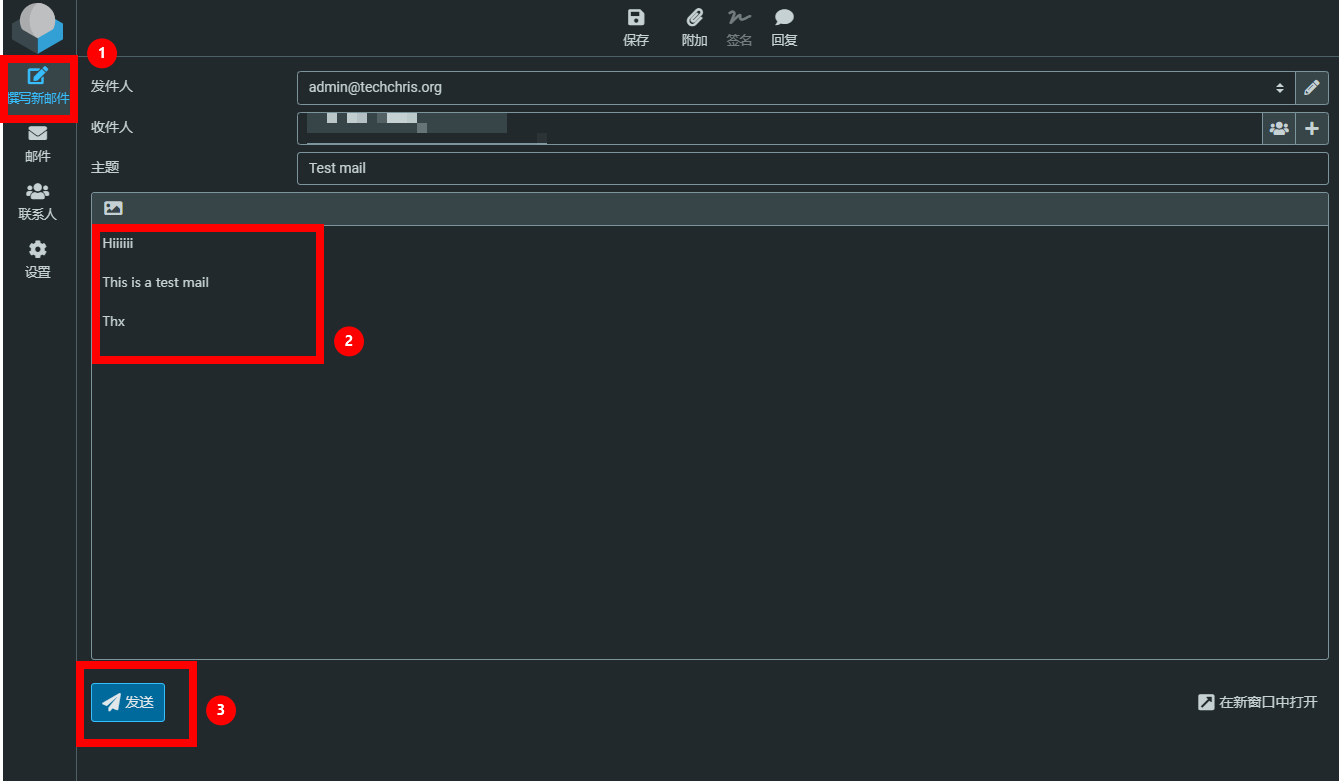1339x781 pixels.
Task: Open 设置 settings gear in sidebar
Action: click(x=38, y=260)
